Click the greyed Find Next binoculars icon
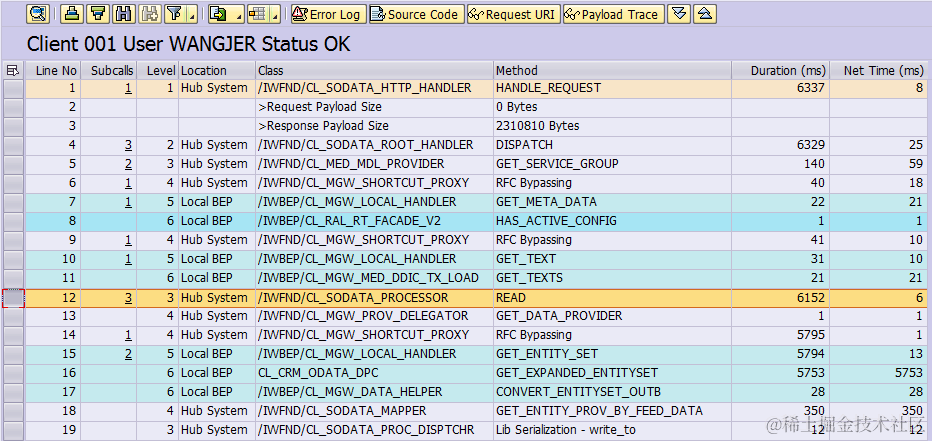Viewport: 932px width, 441px height. point(149,14)
